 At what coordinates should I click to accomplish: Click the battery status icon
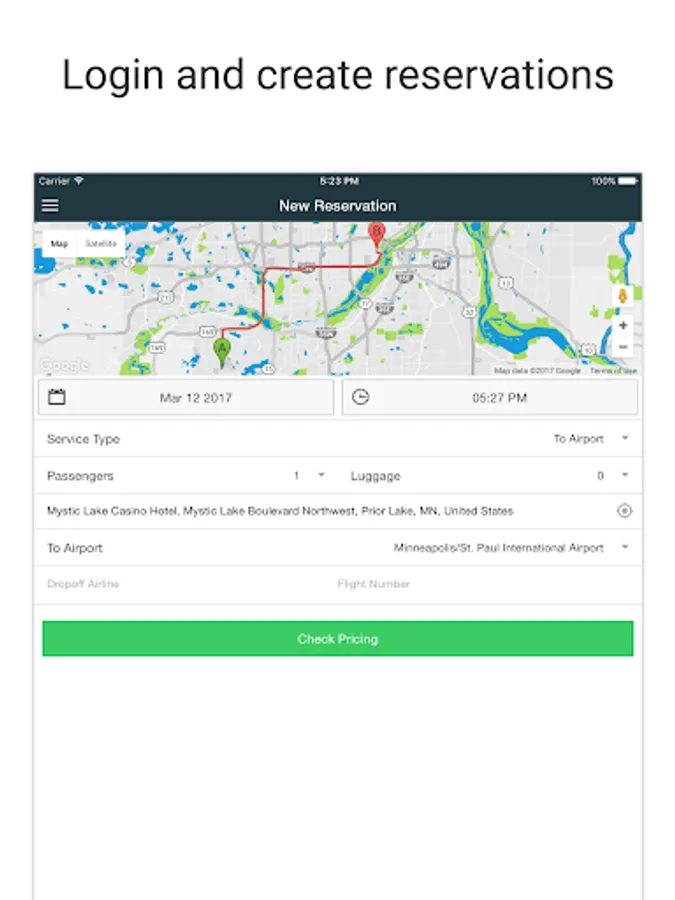click(628, 181)
